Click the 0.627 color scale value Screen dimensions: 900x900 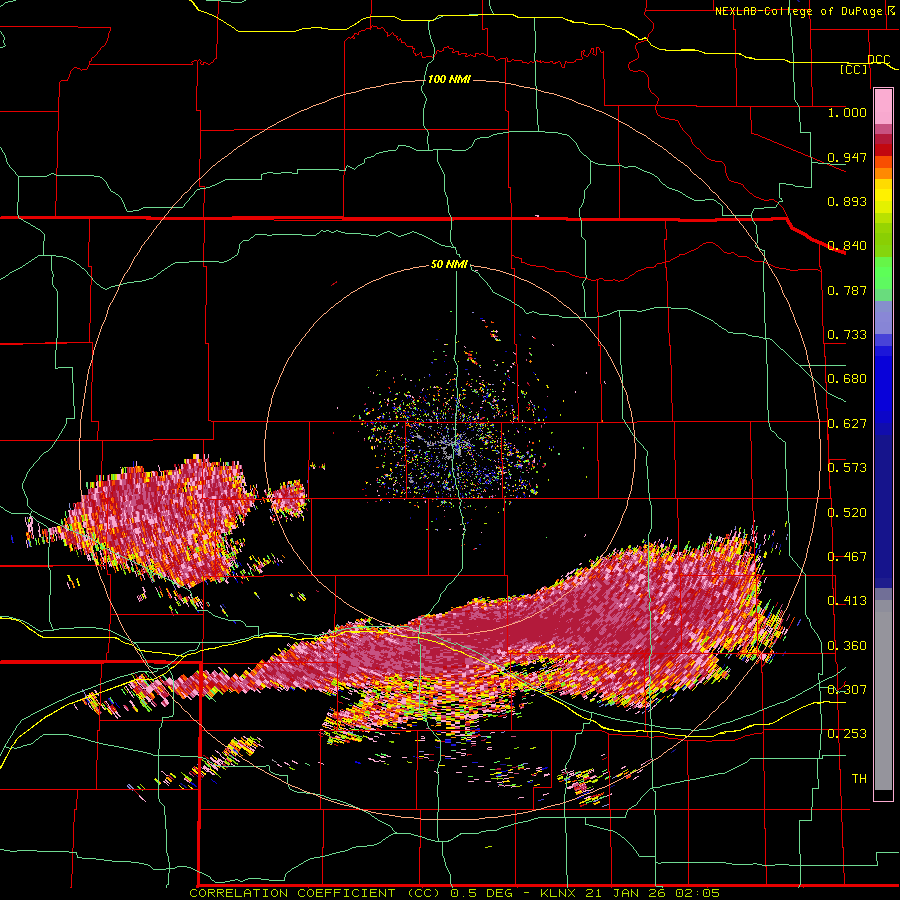click(847, 424)
